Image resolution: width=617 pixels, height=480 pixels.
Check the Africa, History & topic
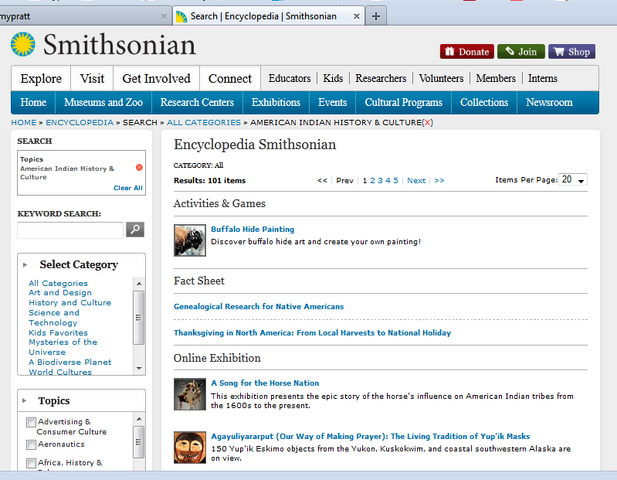(x=31, y=463)
